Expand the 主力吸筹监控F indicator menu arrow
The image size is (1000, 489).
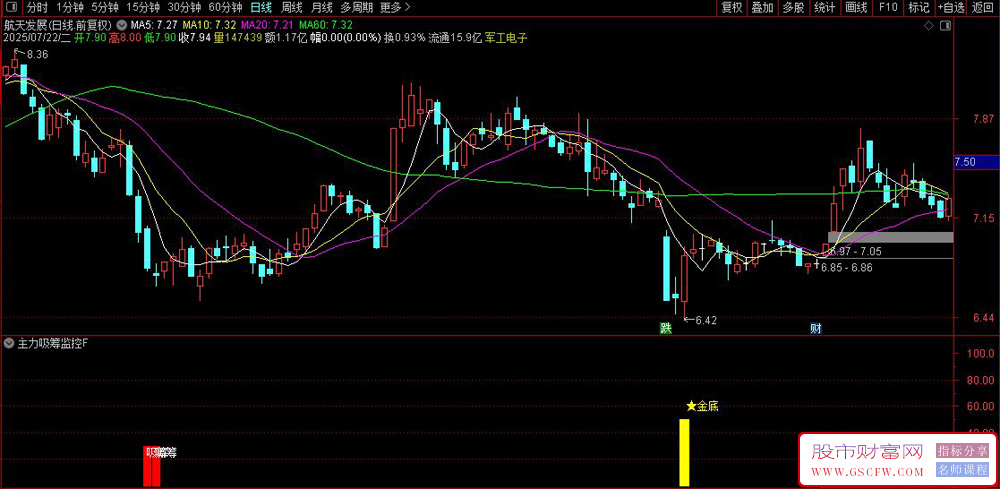(9, 344)
